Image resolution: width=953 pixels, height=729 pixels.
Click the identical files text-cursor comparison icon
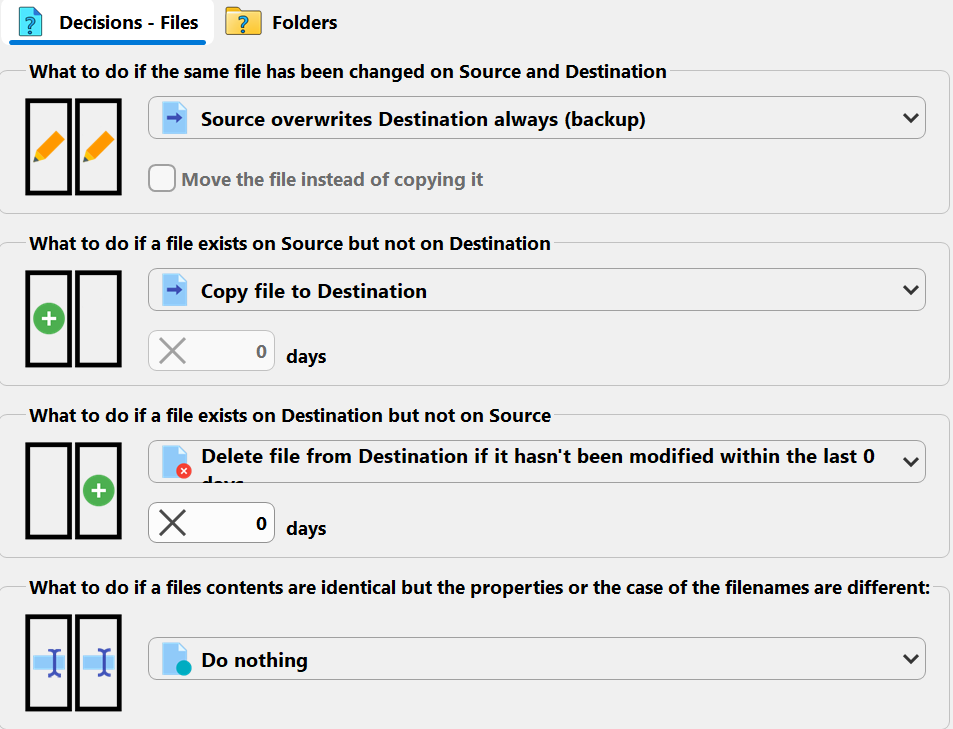[74, 662]
